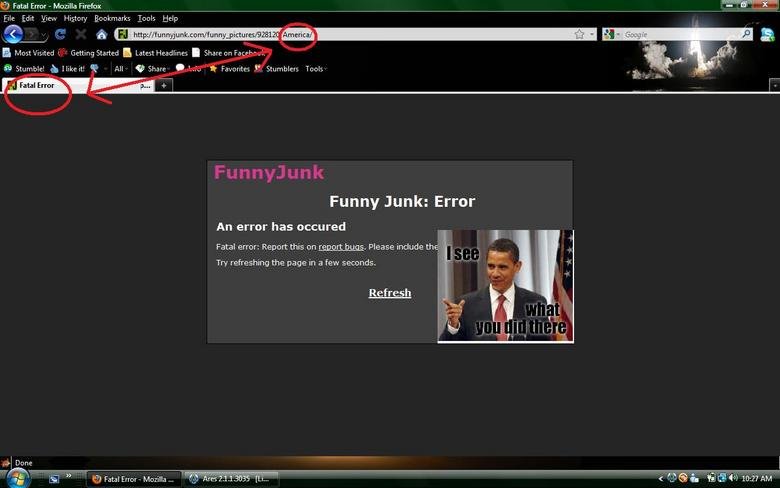Open a new tab with plus button

(x=164, y=86)
